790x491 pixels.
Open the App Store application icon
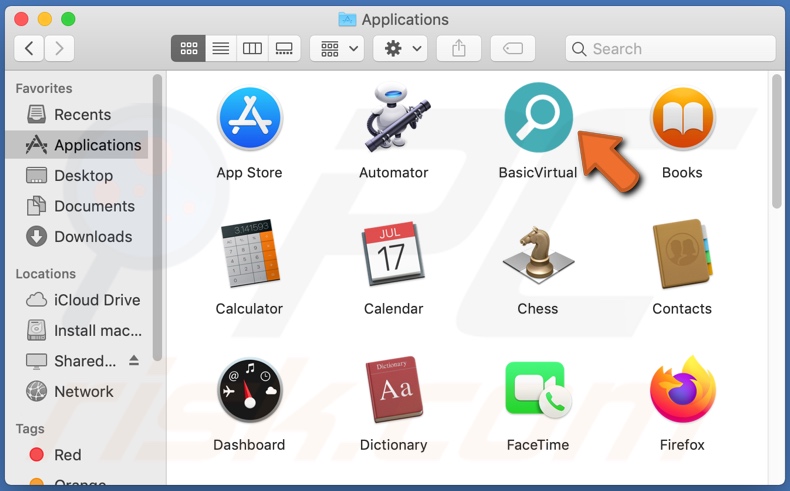249,118
